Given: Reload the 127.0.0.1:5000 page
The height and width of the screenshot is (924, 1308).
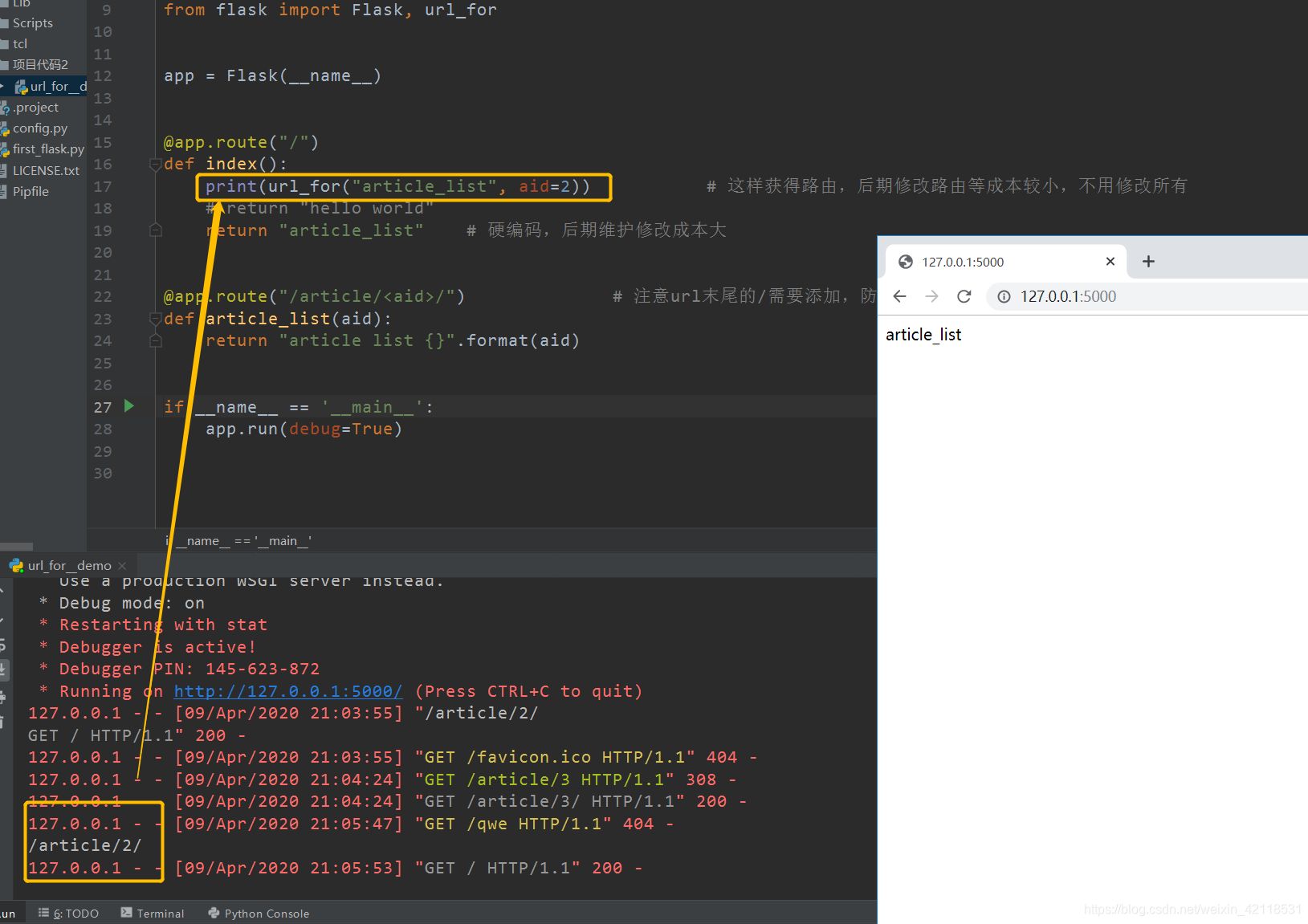Looking at the screenshot, I should pos(964,296).
